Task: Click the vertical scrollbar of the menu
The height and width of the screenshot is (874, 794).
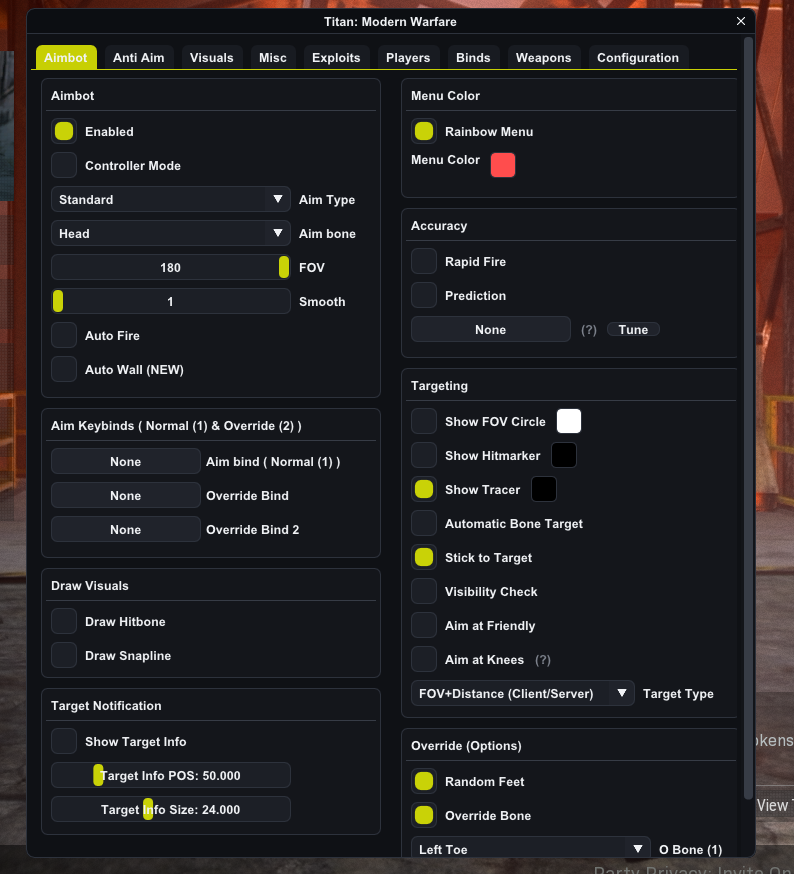Action: pos(748,418)
